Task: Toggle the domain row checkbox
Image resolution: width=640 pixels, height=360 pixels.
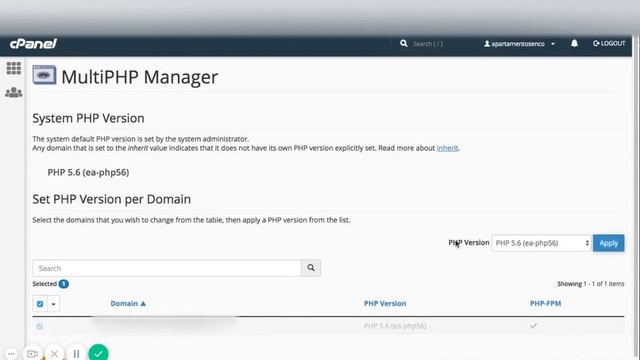Action: tap(40, 326)
